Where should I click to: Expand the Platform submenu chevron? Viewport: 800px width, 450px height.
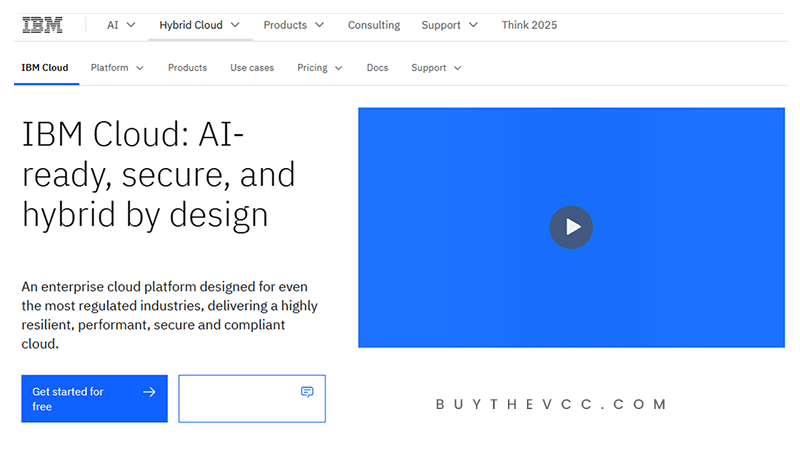pos(140,68)
